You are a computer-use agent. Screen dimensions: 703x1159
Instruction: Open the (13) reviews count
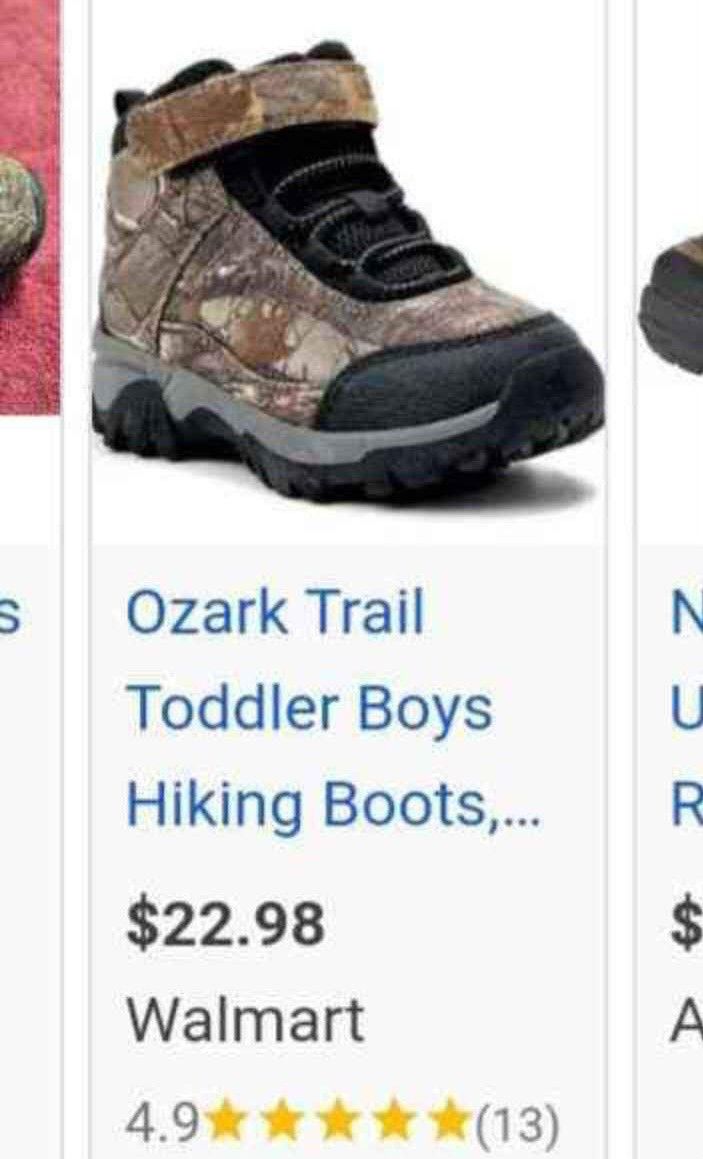(x=515, y=1124)
